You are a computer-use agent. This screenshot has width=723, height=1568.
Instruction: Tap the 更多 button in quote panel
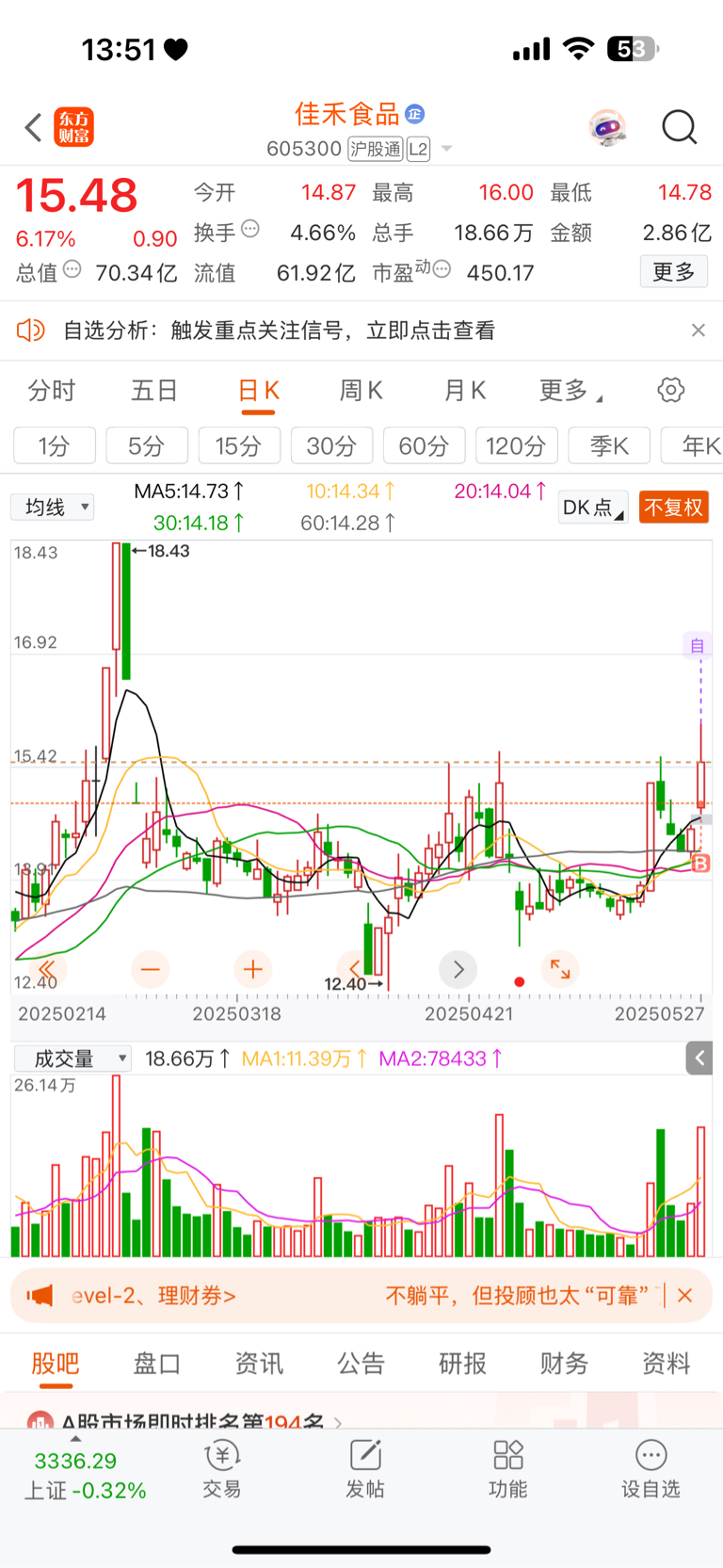674,272
